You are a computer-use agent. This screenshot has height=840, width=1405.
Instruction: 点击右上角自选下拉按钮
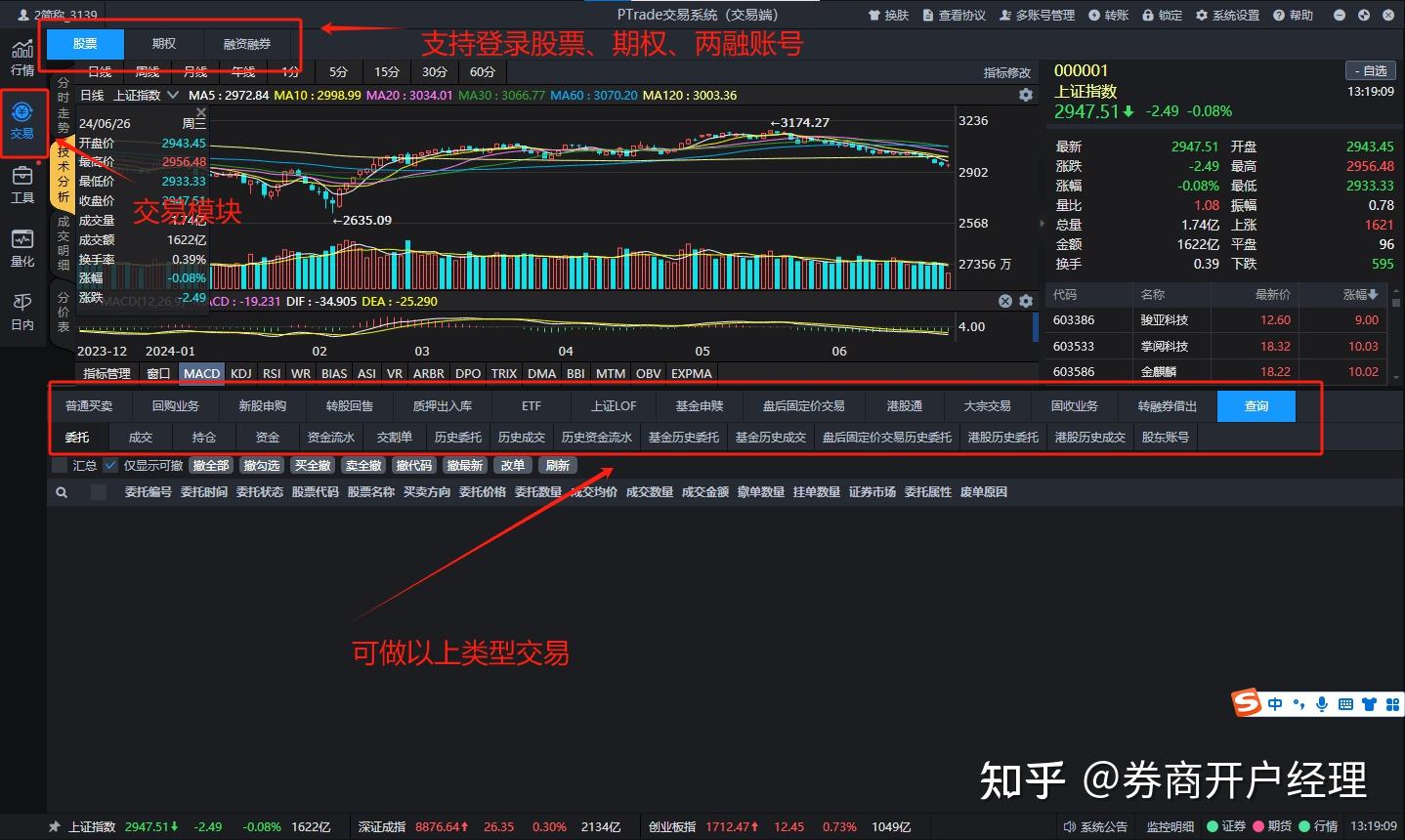pos(1371,69)
